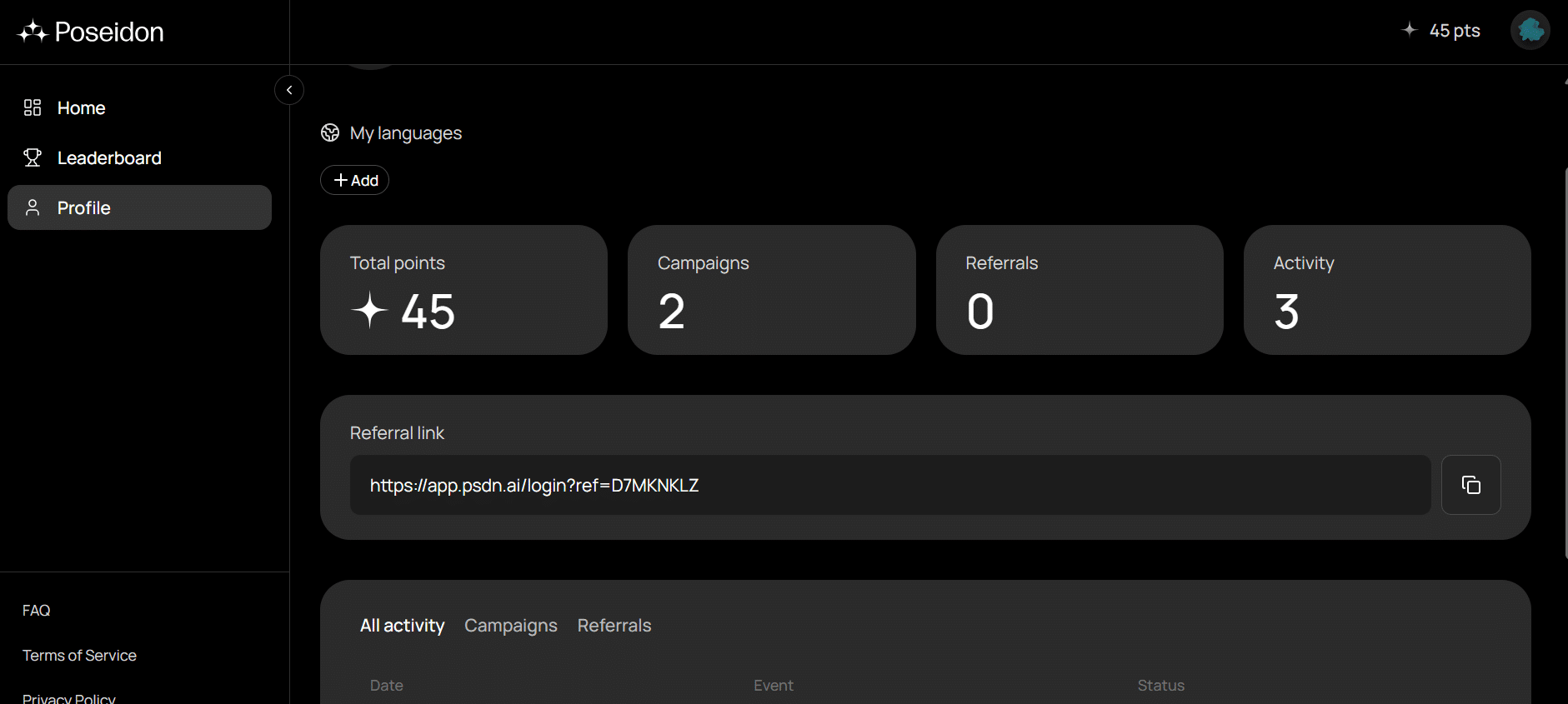Click the My languages heading
This screenshot has width=1568, height=704.
click(406, 133)
